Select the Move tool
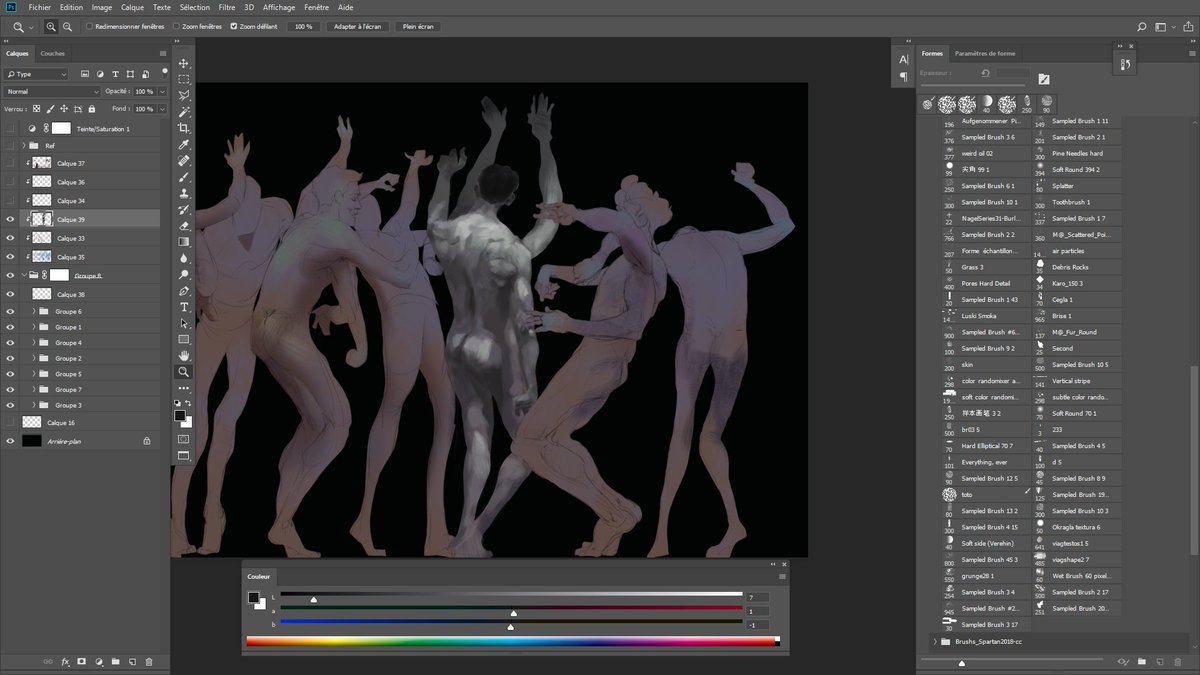 click(184, 63)
